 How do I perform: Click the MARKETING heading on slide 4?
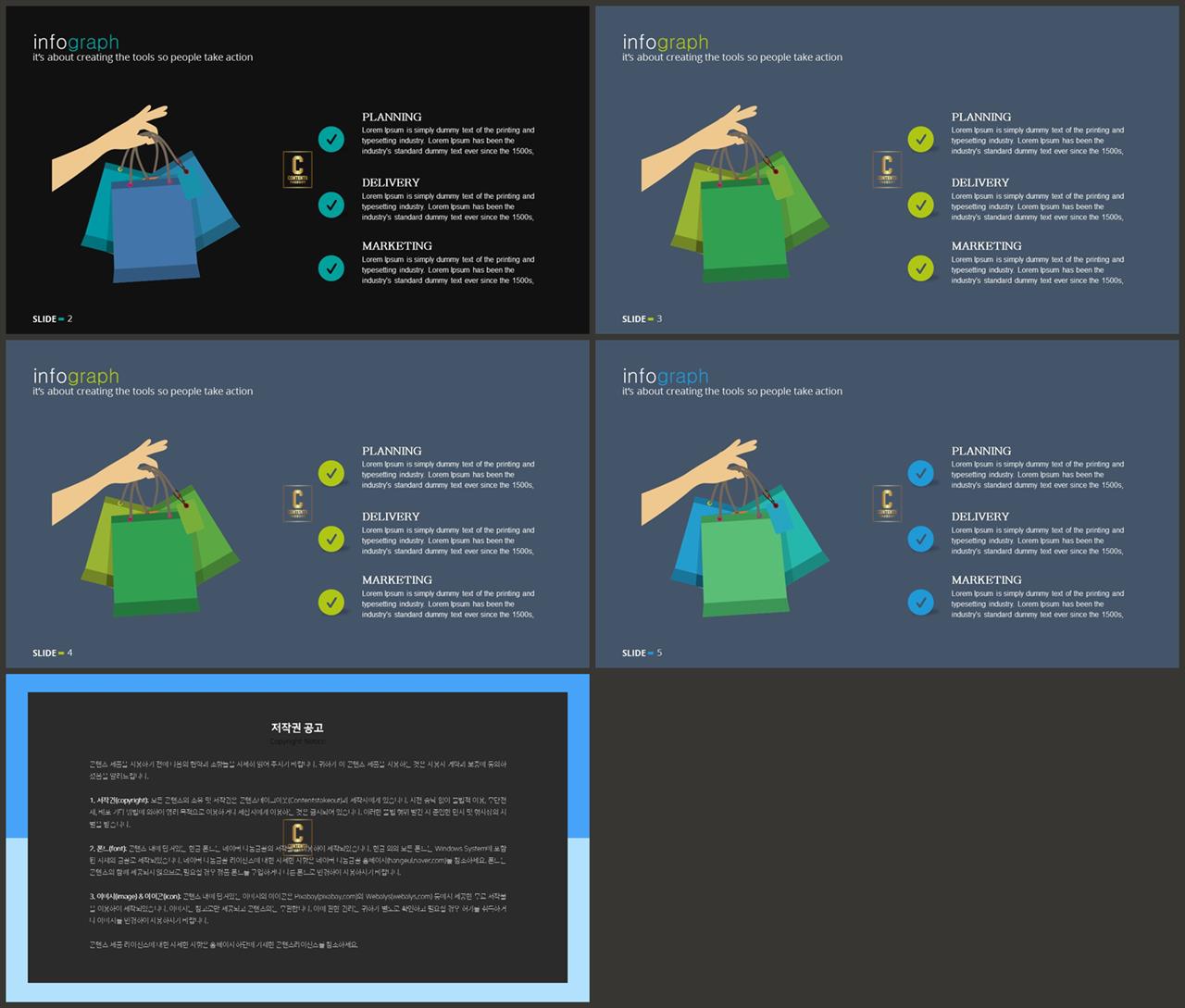click(x=397, y=579)
